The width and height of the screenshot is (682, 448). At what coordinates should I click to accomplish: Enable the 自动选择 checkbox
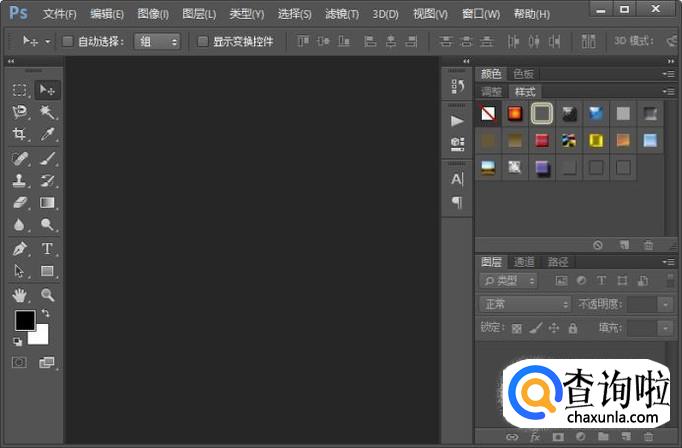point(68,42)
